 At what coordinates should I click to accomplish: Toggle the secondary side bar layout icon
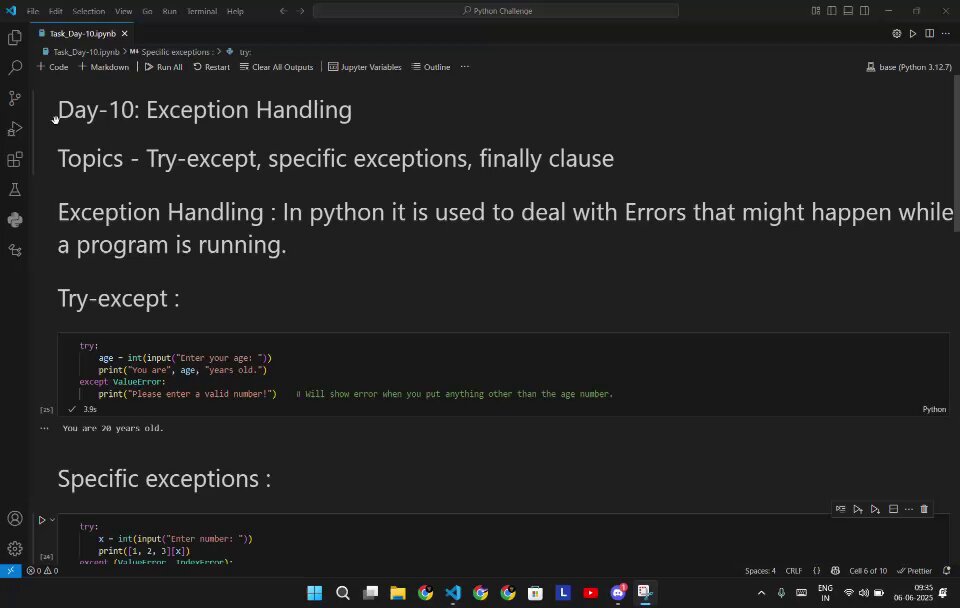point(864,10)
